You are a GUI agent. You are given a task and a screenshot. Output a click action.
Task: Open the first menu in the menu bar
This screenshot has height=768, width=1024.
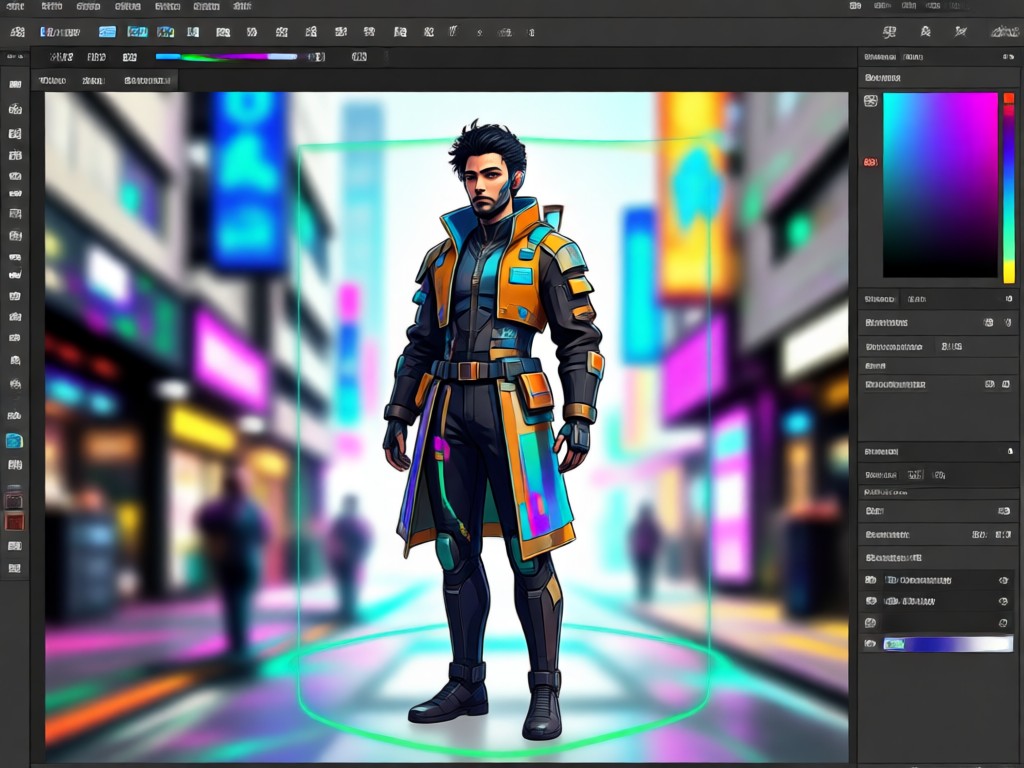pyautogui.click(x=14, y=7)
